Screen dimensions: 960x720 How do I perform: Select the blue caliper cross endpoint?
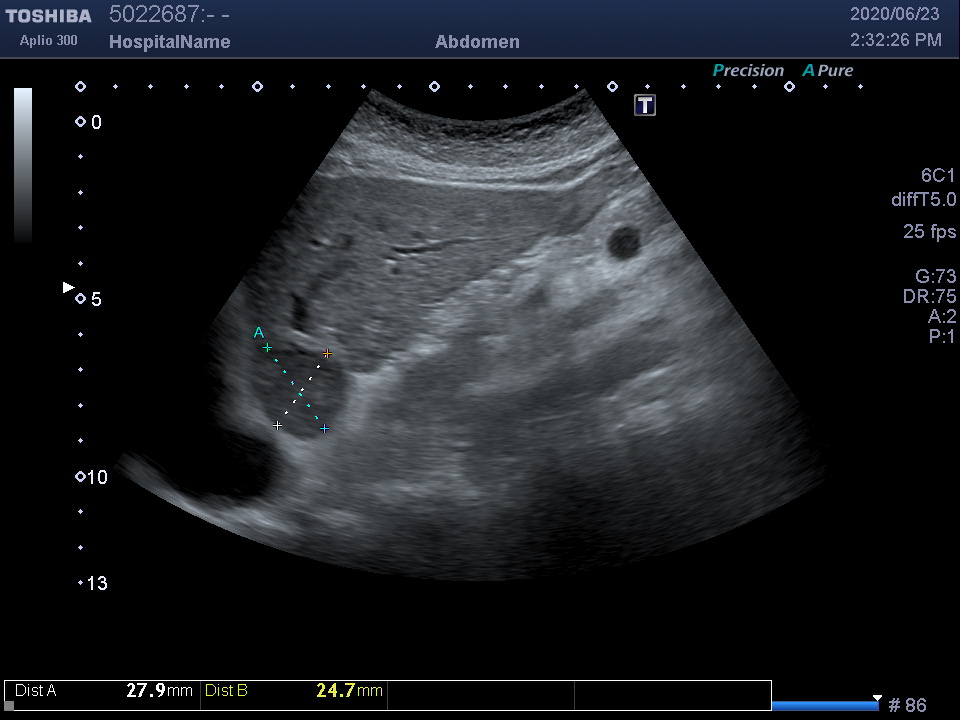[x=325, y=429]
